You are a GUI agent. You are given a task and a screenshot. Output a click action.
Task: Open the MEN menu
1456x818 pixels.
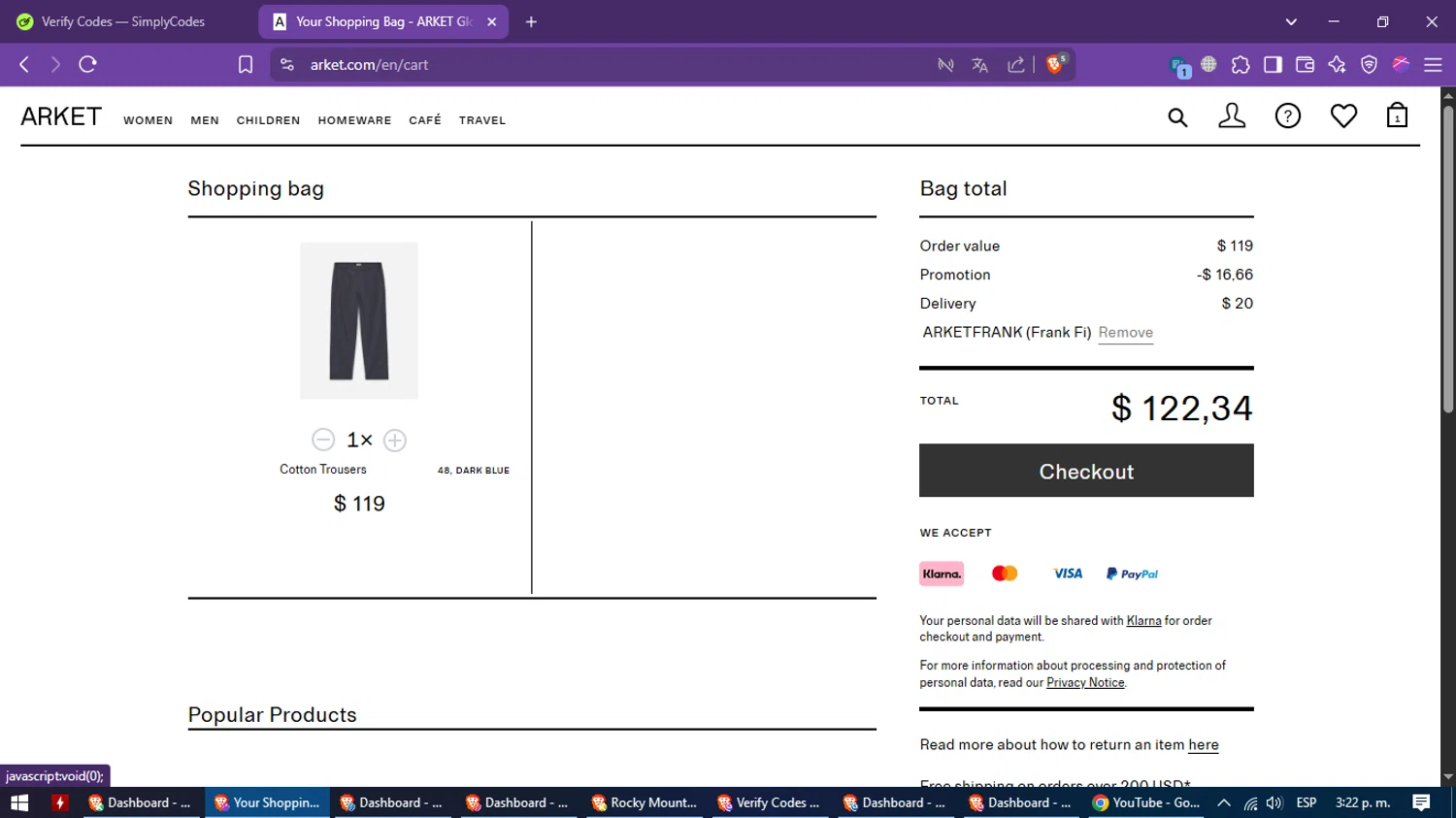(205, 120)
